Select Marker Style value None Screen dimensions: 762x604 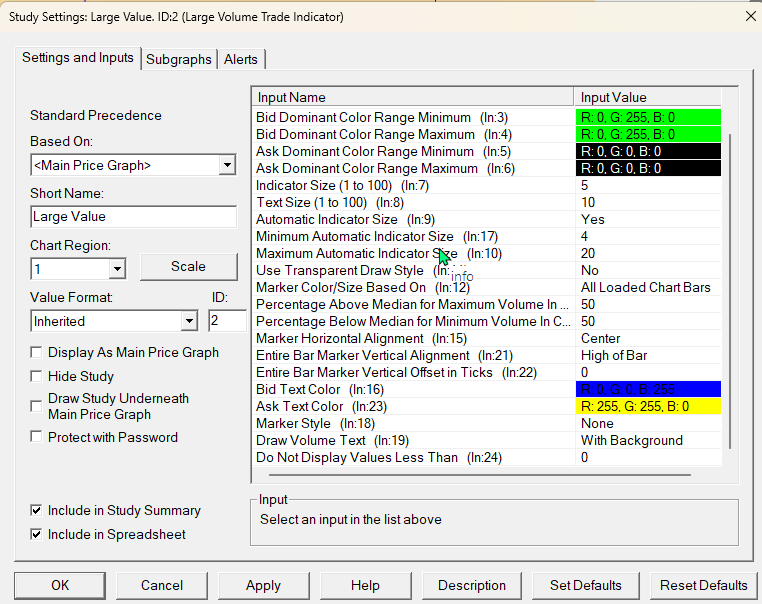pos(648,424)
